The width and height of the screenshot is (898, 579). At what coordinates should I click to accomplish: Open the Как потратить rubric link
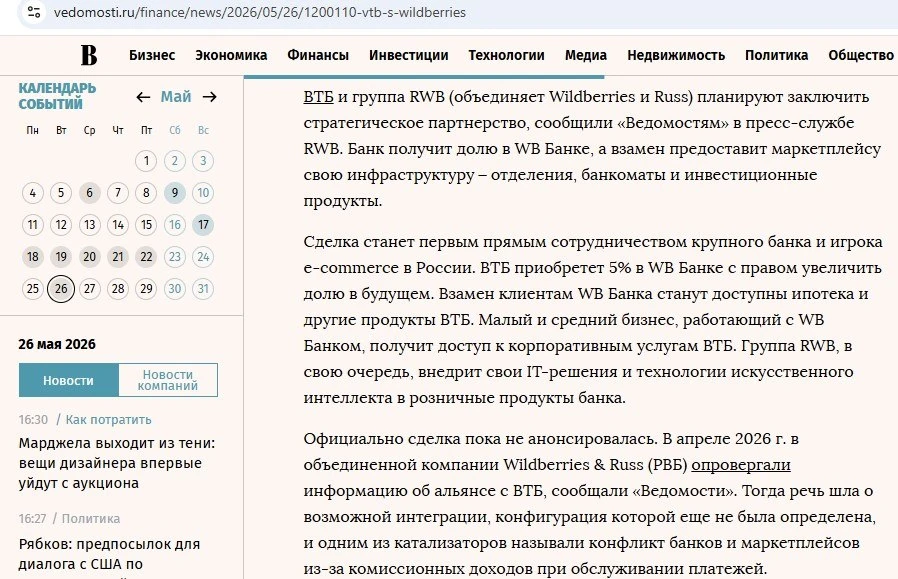point(108,420)
